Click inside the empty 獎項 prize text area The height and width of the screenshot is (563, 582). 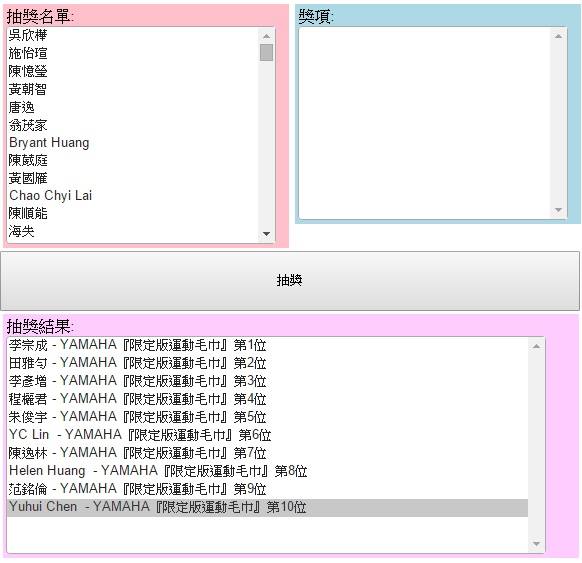click(425, 123)
